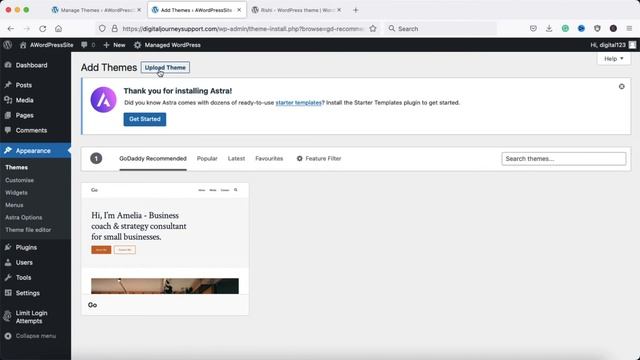The width and height of the screenshot is (640, 360).
Task: Click the browser forward arrow
Action: (27, 29)
